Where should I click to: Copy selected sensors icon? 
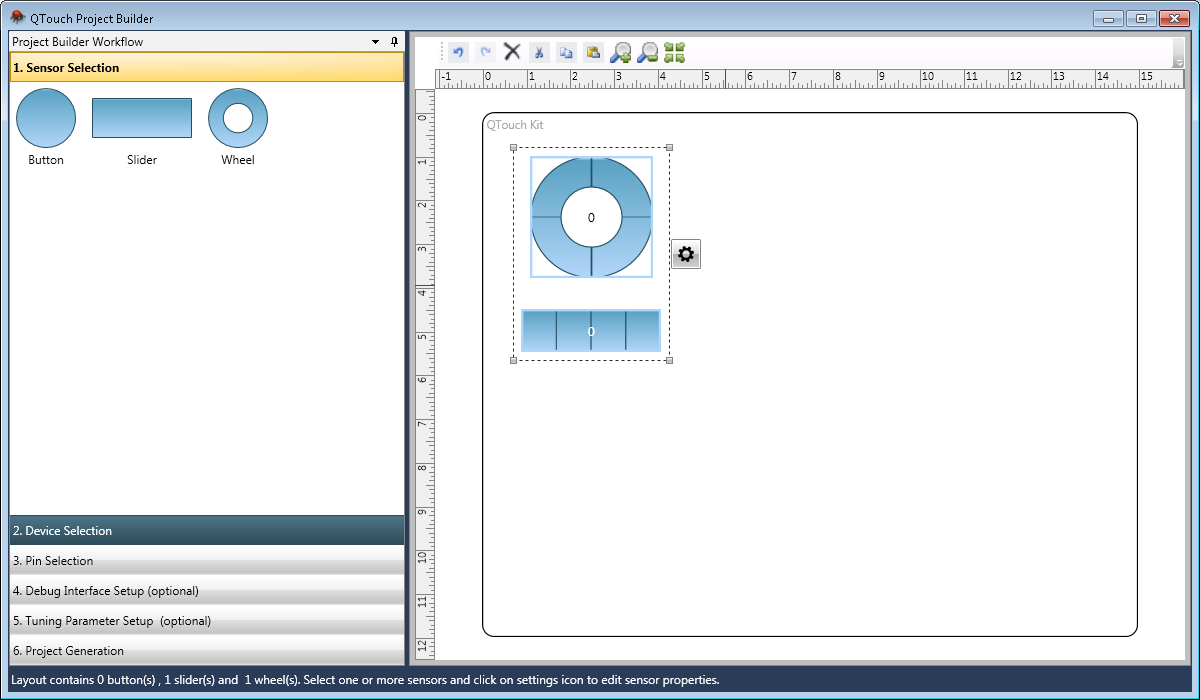pos(566,52)
